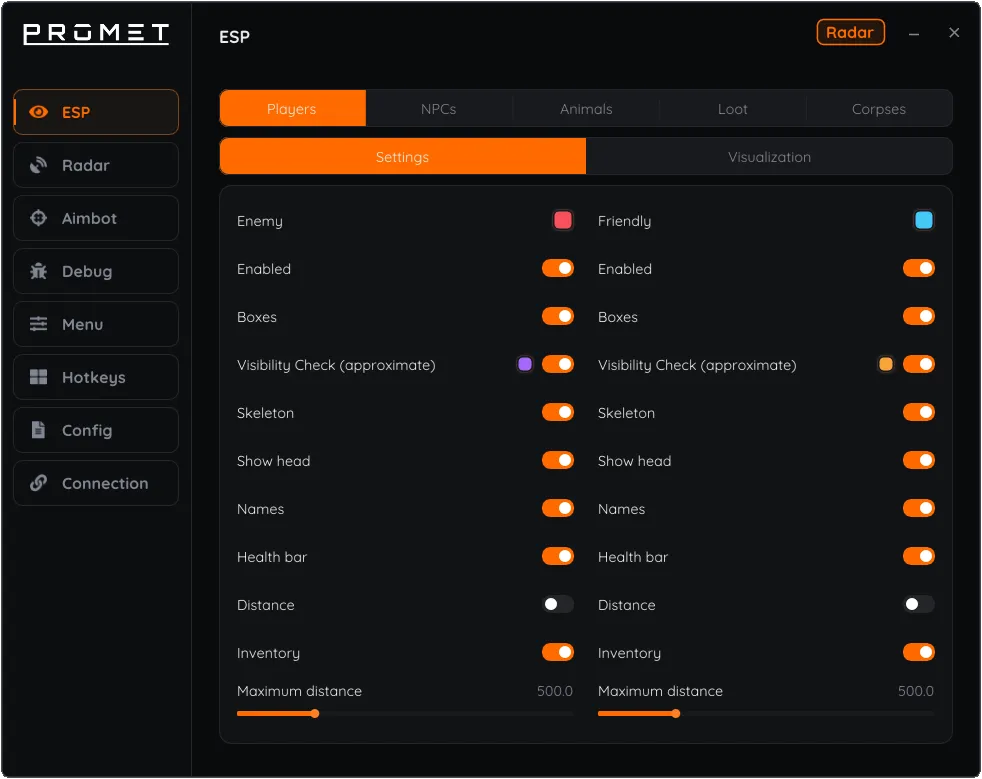Toggle Friendly Show head switch

point(919,460)
